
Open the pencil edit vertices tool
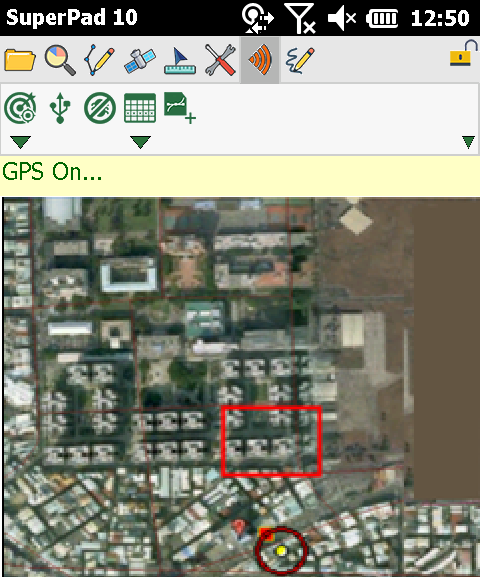pos(99,60)
